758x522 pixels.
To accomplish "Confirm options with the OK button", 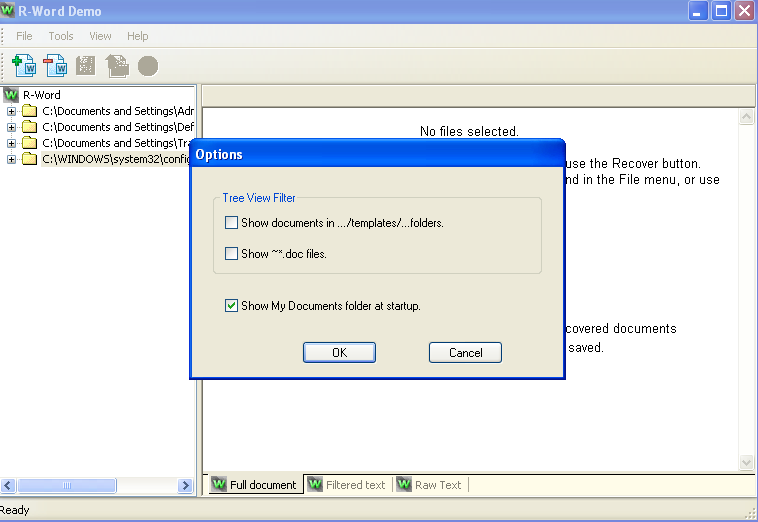I will 339,352.
